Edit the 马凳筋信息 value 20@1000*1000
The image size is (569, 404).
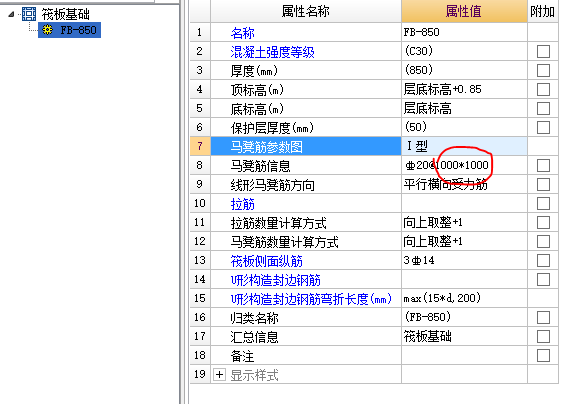tap(464, 165)
